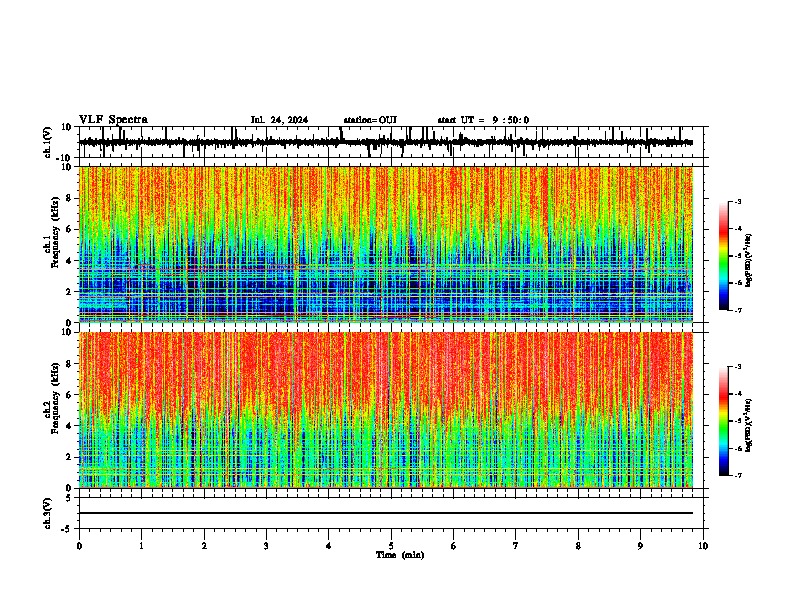Click the ch.1 color scale "-7" label
The width and height of the screenshot is (792, 612).
(737, 310)
